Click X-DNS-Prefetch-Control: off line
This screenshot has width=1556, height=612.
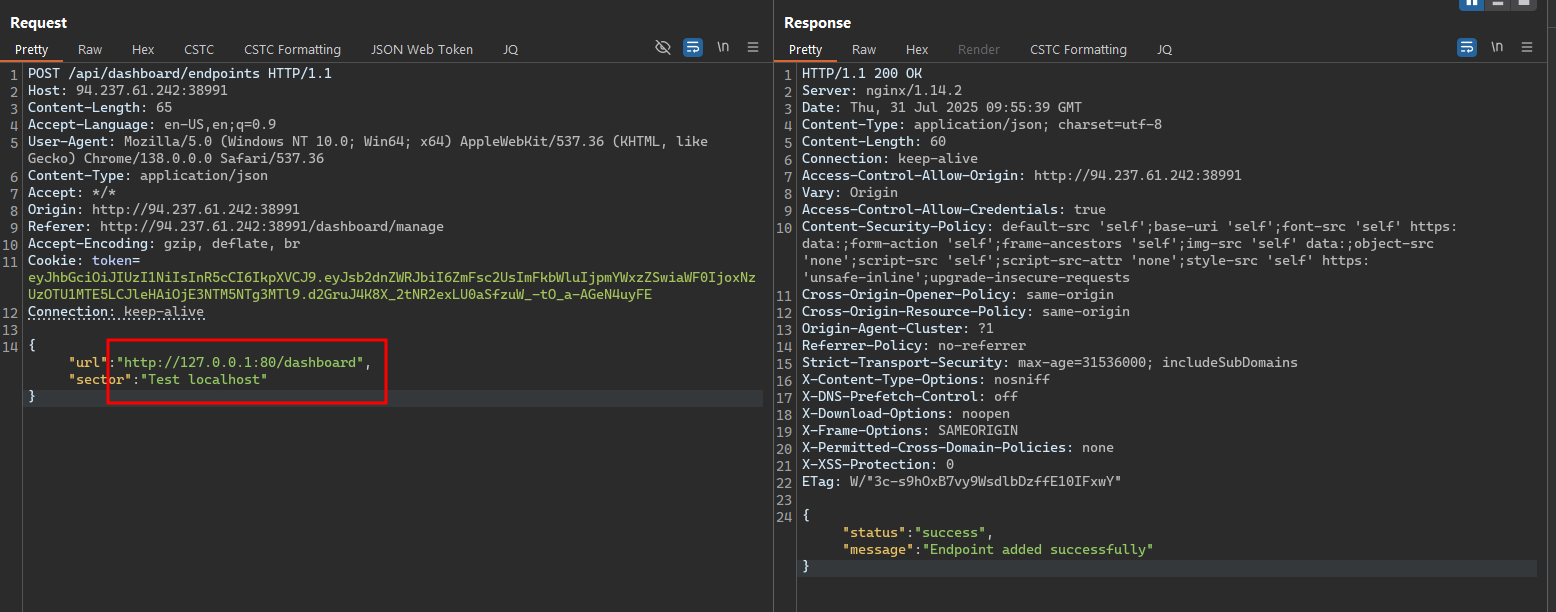[910, 396]
